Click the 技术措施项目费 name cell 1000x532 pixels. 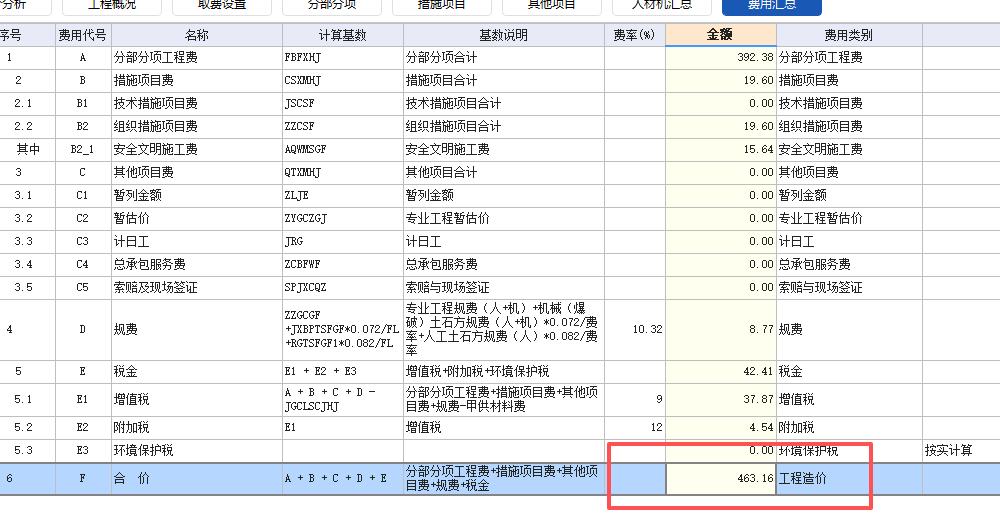click(196, 103)
